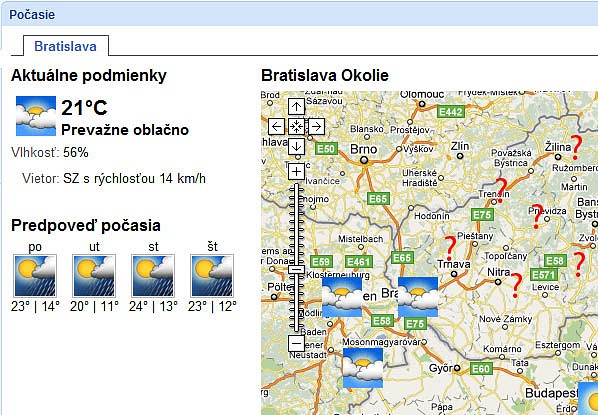
Task: Click the Zlín city label on map
Action: click(460, 146)
